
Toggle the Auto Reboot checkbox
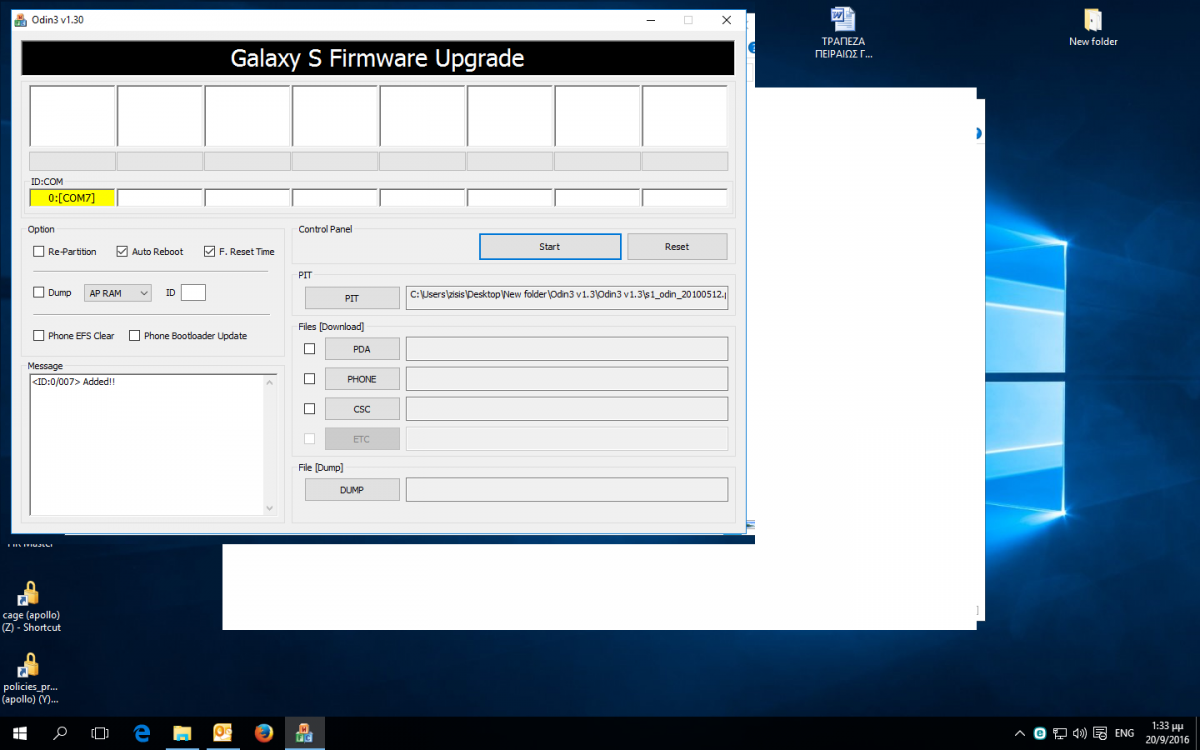(x=122, y=252)
